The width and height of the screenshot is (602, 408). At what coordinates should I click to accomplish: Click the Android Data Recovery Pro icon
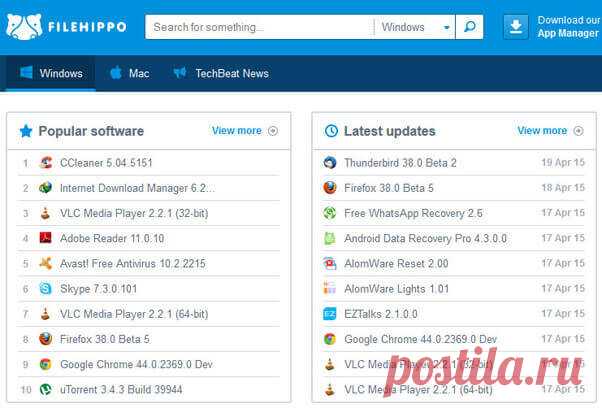330,238
